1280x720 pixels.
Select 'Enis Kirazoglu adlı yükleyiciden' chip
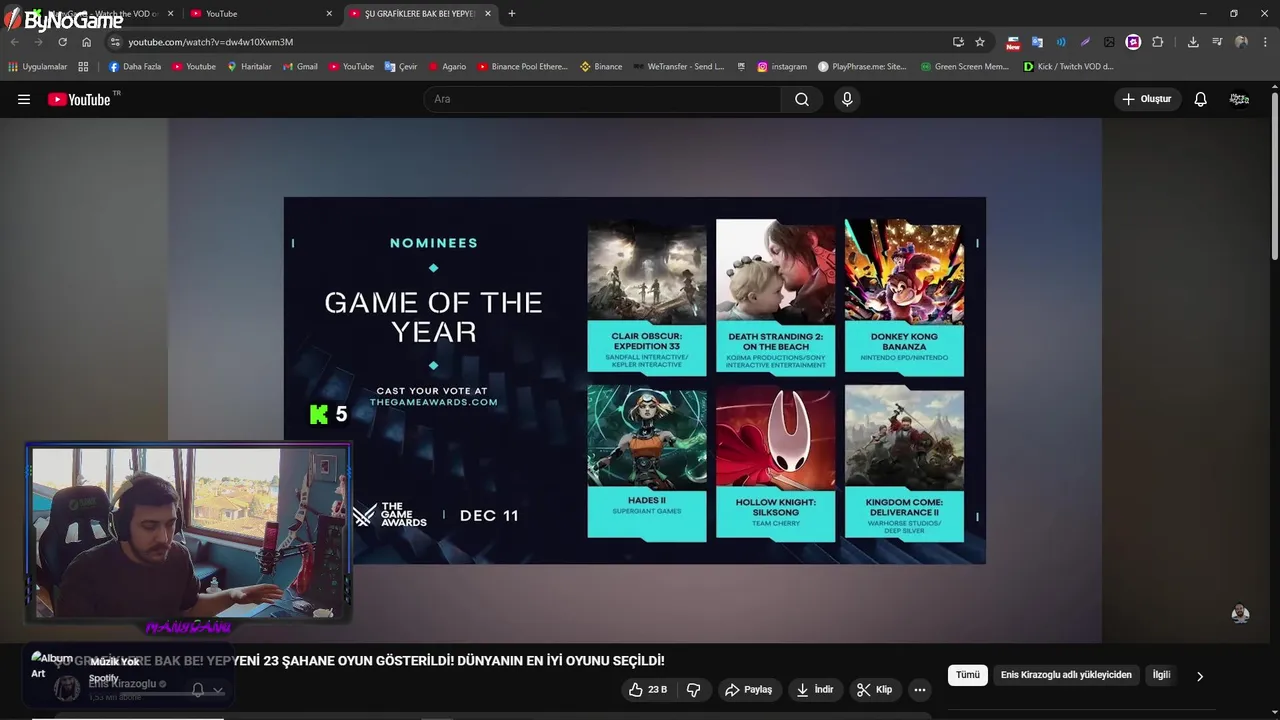[x=1066, y=675]
